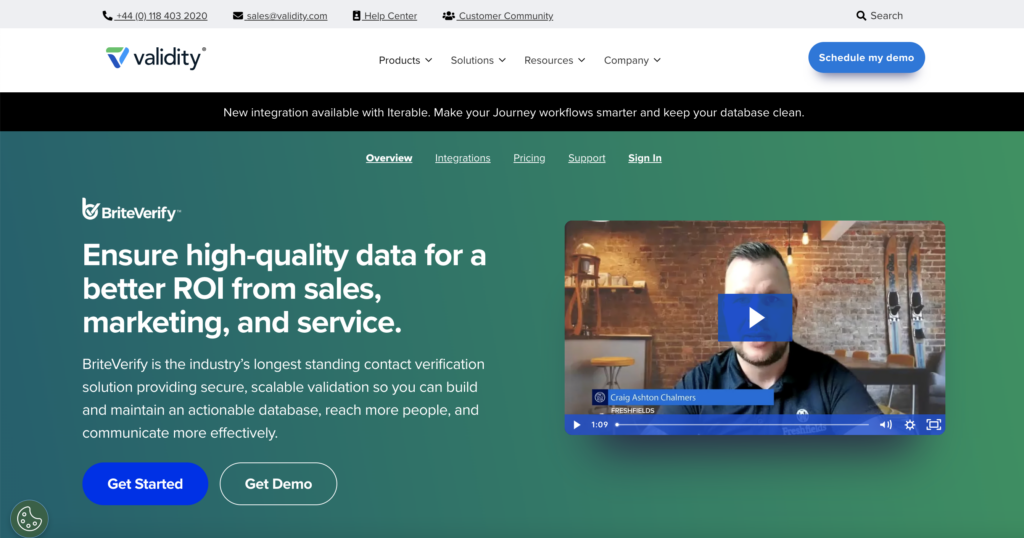The image size is (1024, 538).
Task: Play the video with the large center play button
Action: point(755,317)
